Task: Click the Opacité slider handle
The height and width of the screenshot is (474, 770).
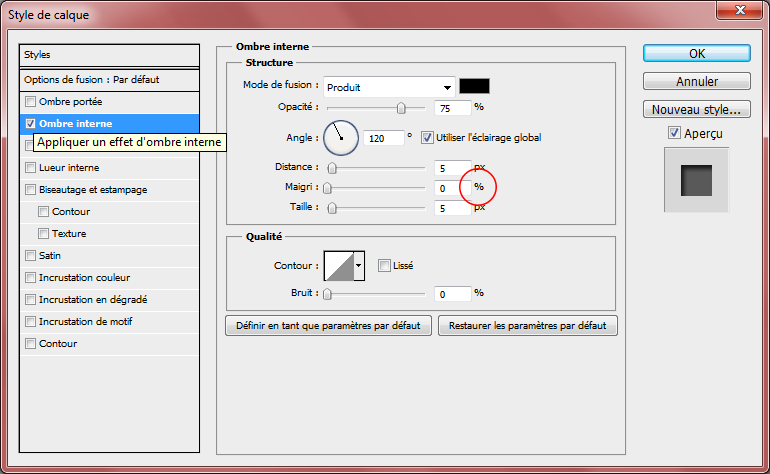Action: (x=401, y=107)
